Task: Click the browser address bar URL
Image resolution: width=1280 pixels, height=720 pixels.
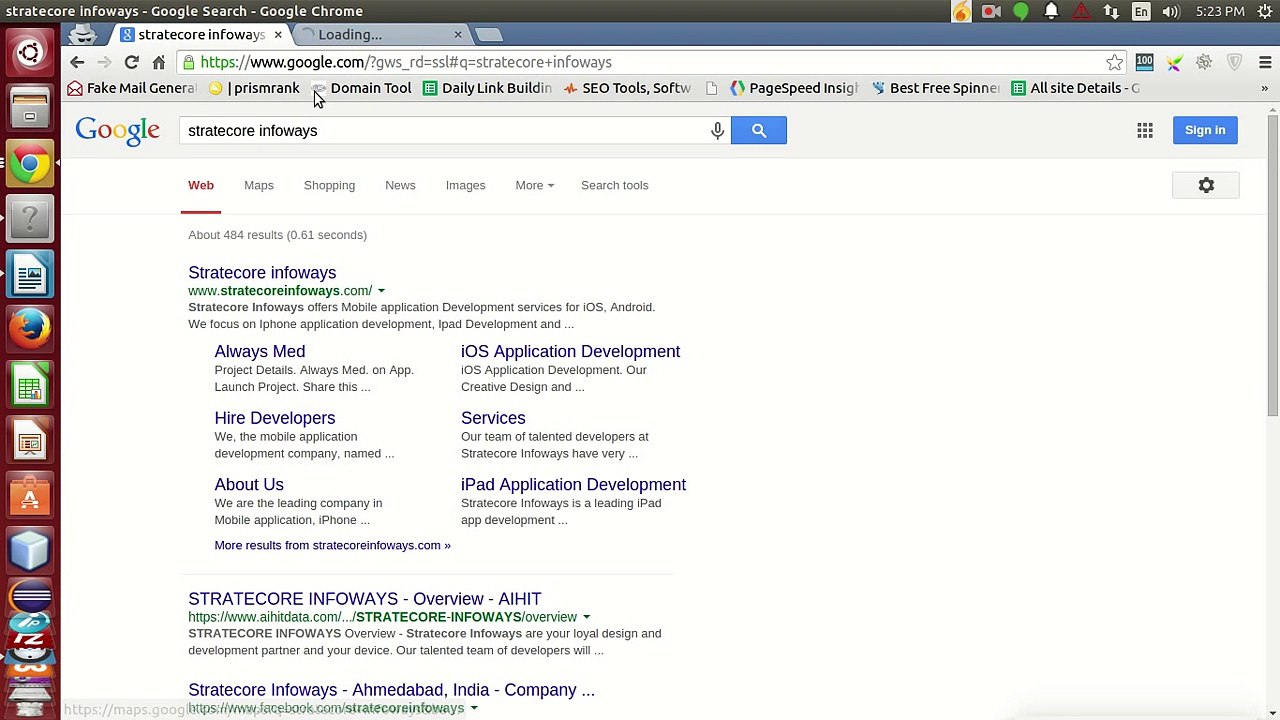Action: tap(405, 62)
